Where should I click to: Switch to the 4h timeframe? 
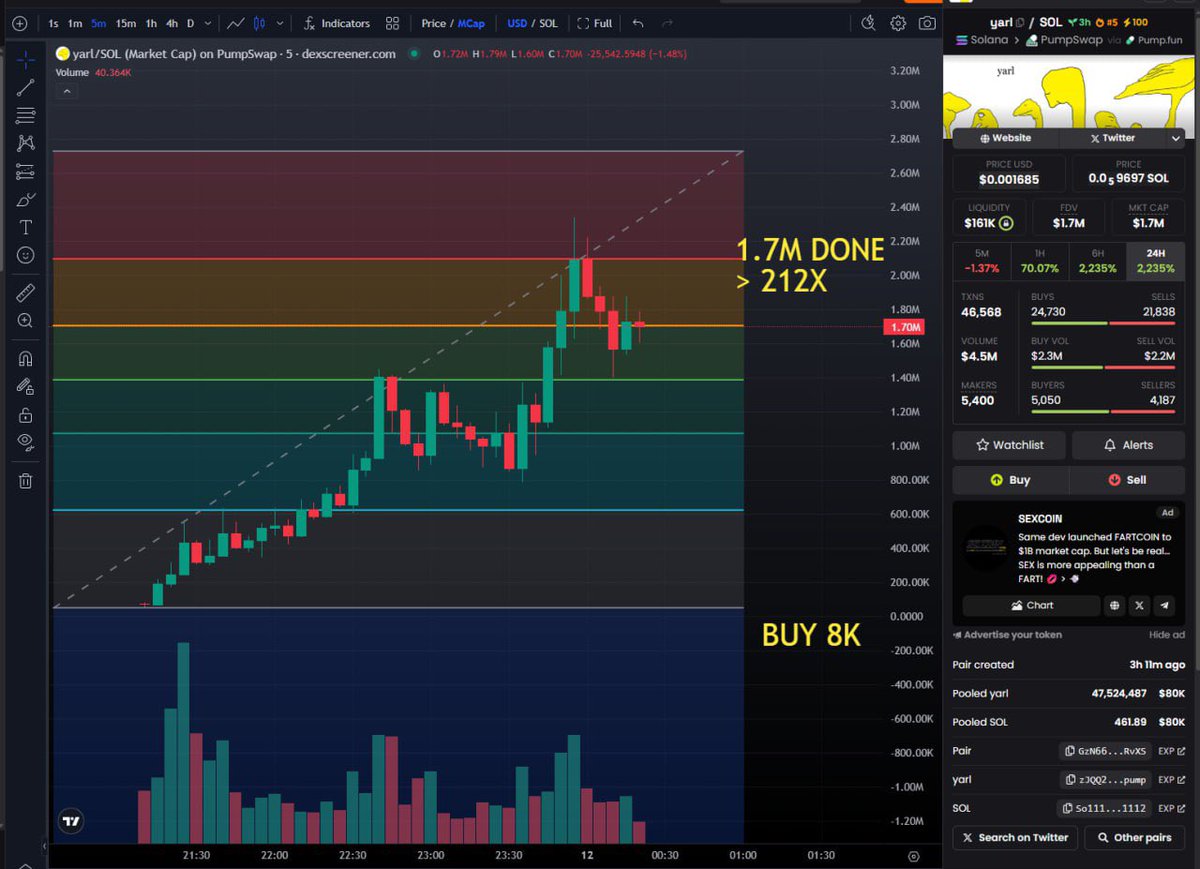pyautogui.click(x=172, y=23)
